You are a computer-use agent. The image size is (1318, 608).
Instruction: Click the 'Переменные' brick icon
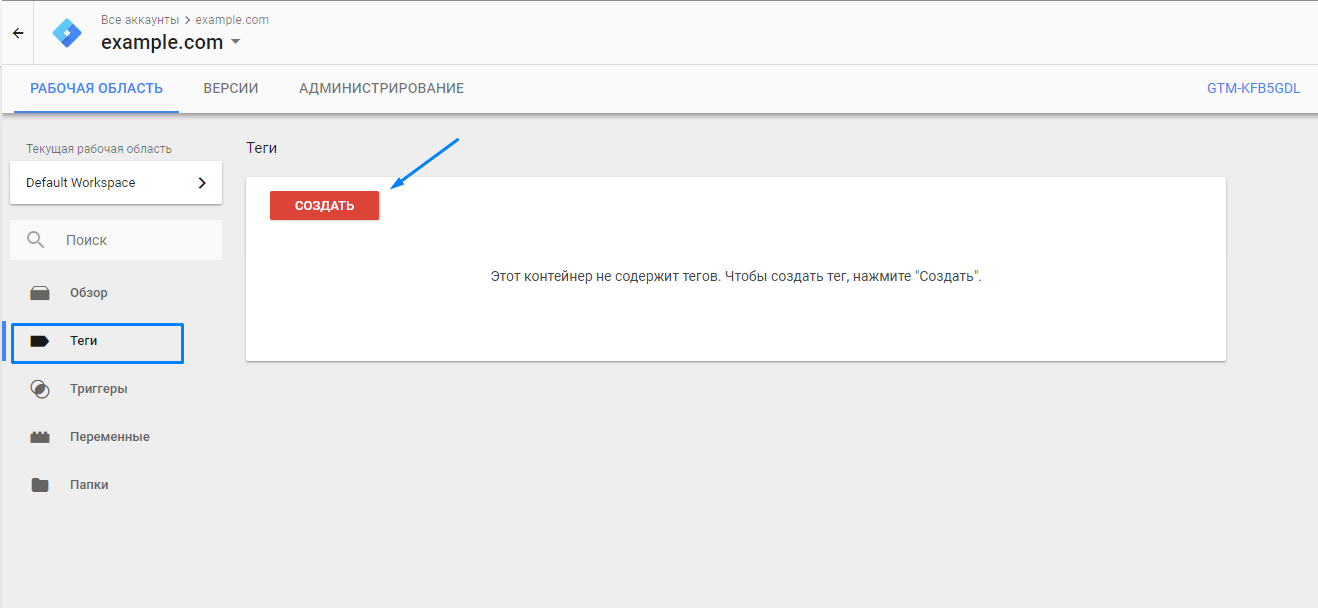click(x=40, y=437)
